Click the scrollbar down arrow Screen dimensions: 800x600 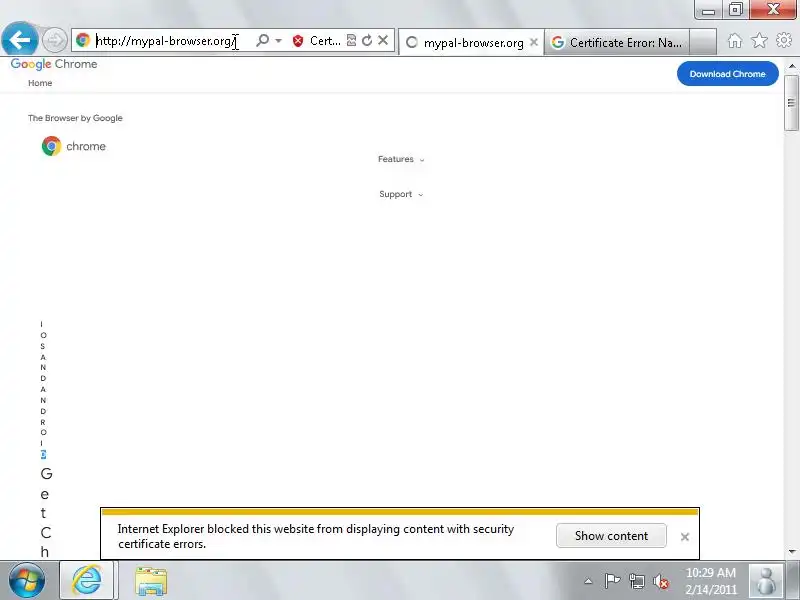[792, 552]
